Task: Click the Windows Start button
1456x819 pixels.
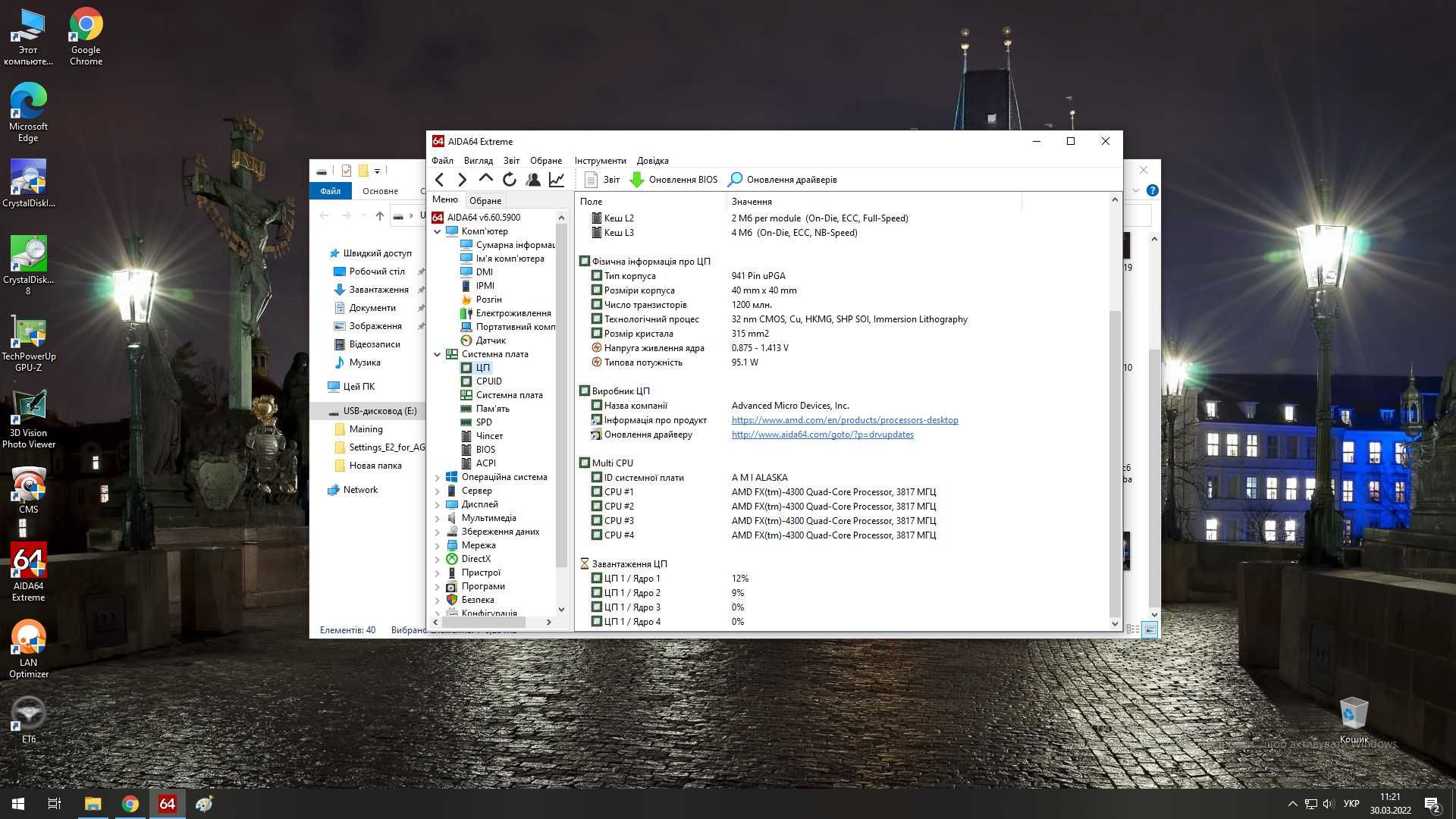Action: click(x=18, y=804)
